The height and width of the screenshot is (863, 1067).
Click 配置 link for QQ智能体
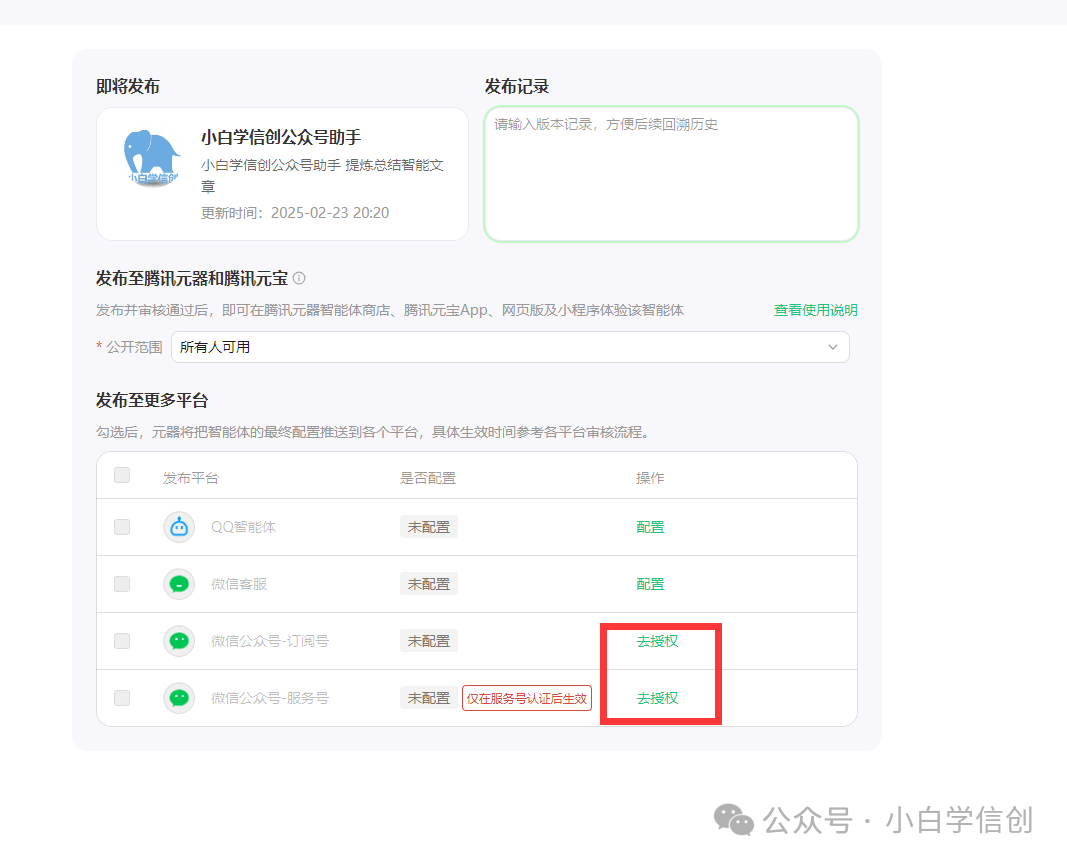coord(650,527)
